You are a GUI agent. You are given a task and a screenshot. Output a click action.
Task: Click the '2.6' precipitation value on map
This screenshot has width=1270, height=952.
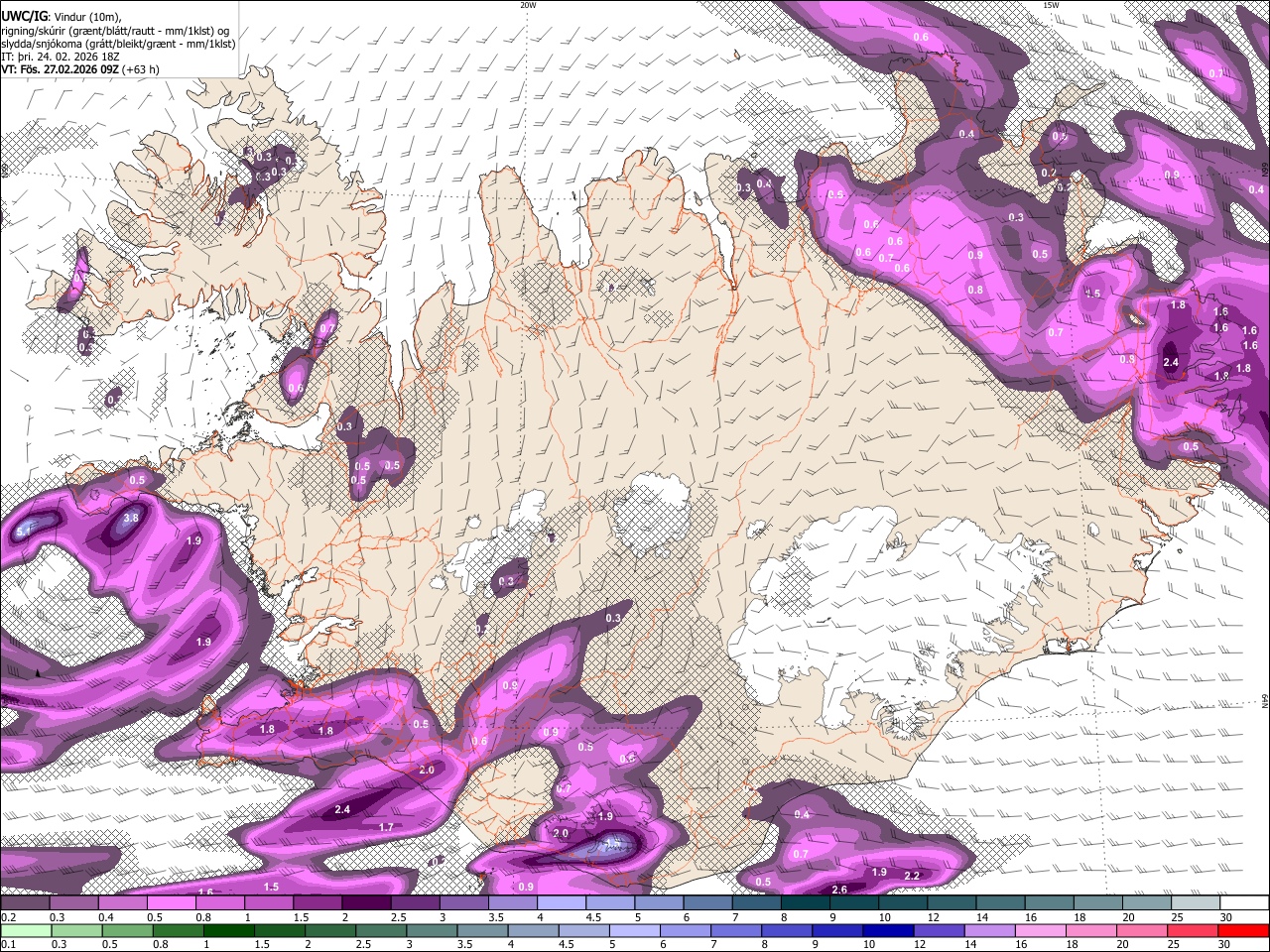tap(838, 890)
